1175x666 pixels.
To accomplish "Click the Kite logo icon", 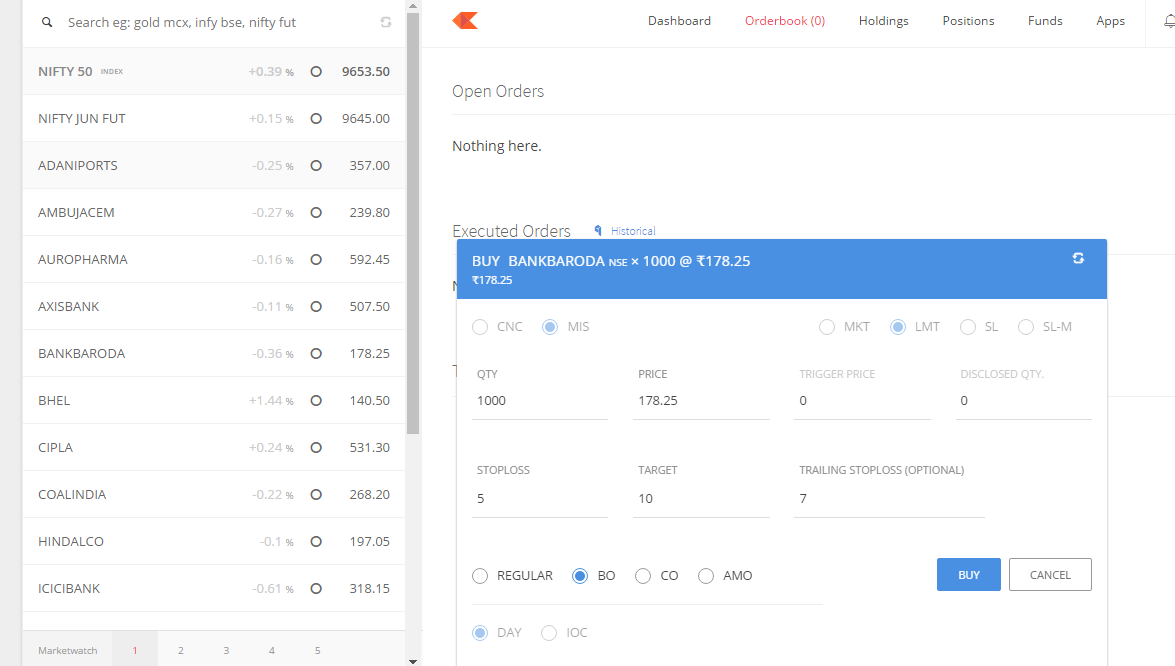I will [465, 21].
